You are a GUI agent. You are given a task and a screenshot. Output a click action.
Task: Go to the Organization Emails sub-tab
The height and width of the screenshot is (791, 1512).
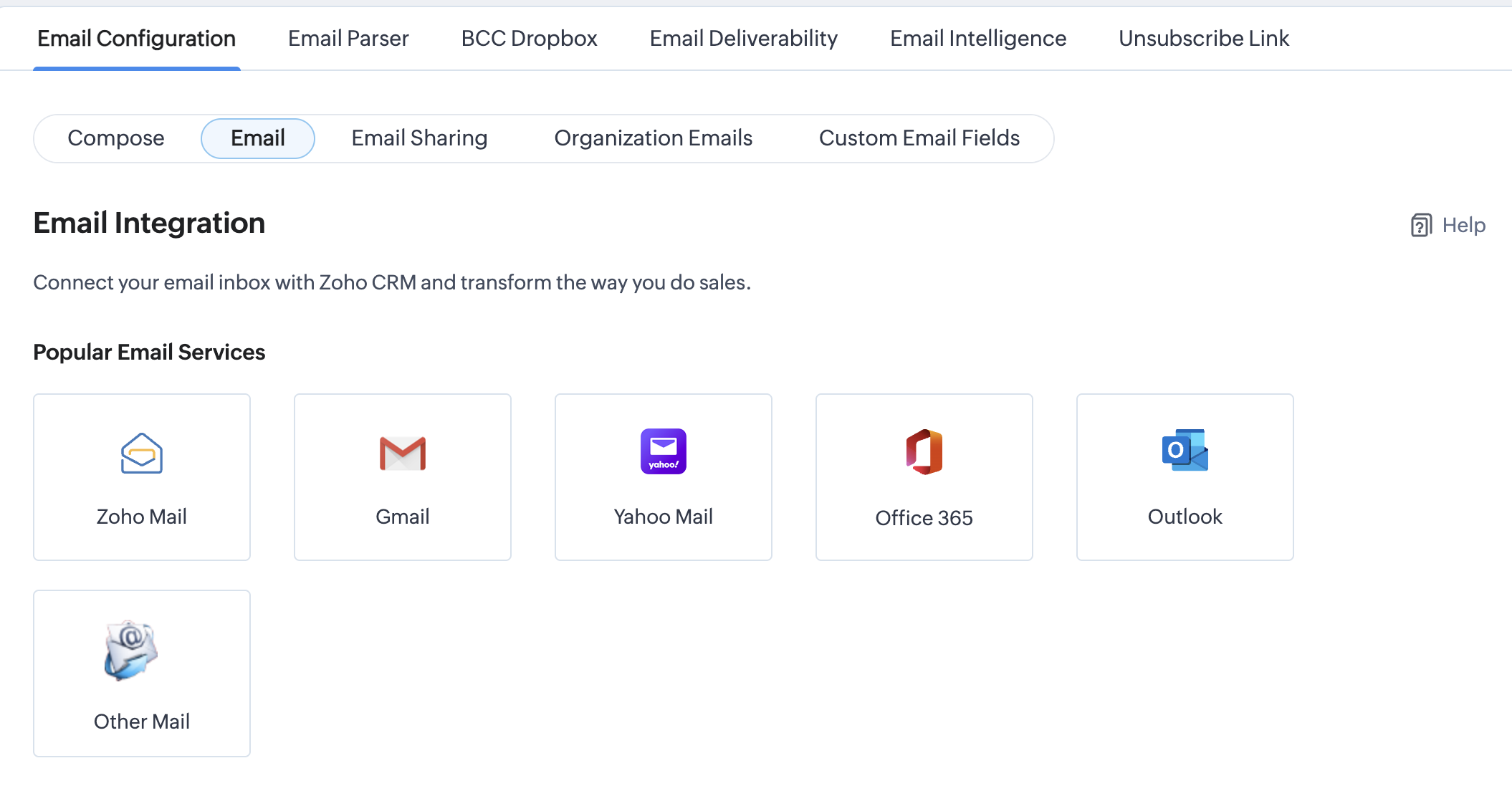(x=653, y=138)
